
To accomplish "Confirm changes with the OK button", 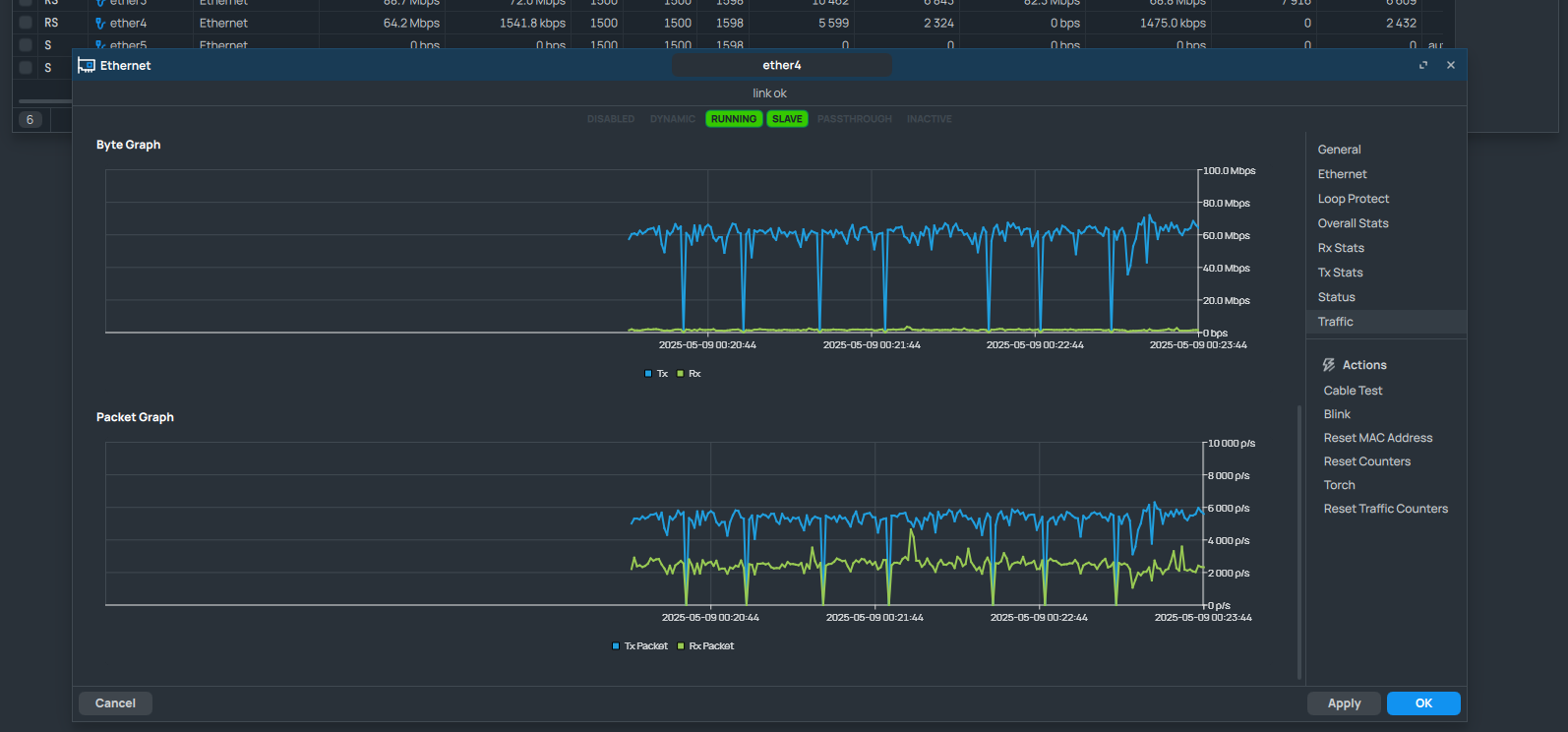I will tap(1422, 703).
